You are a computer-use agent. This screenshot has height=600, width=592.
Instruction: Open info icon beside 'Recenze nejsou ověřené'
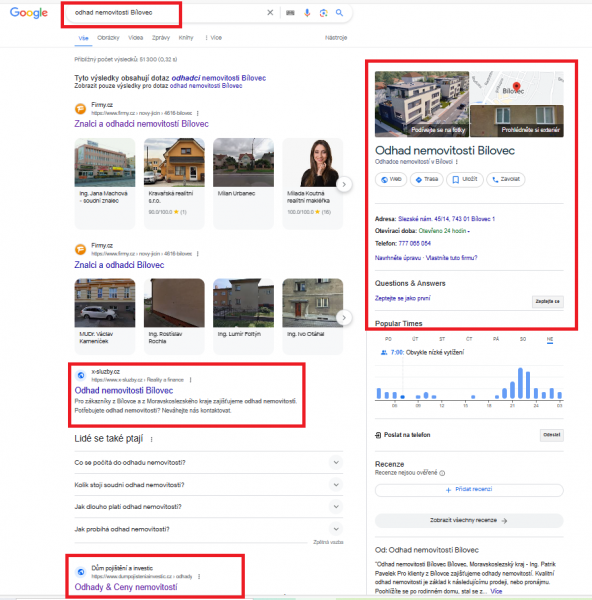click(x=442, y=473)
